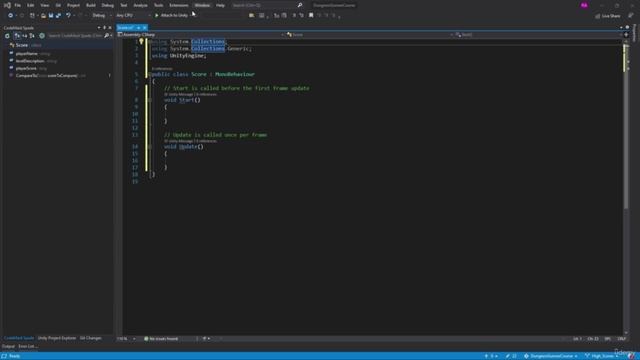Image resolution: width=640 pixels, height=360 pixels.
Task: Close the Score.cs tab
Action: (144, 28)
